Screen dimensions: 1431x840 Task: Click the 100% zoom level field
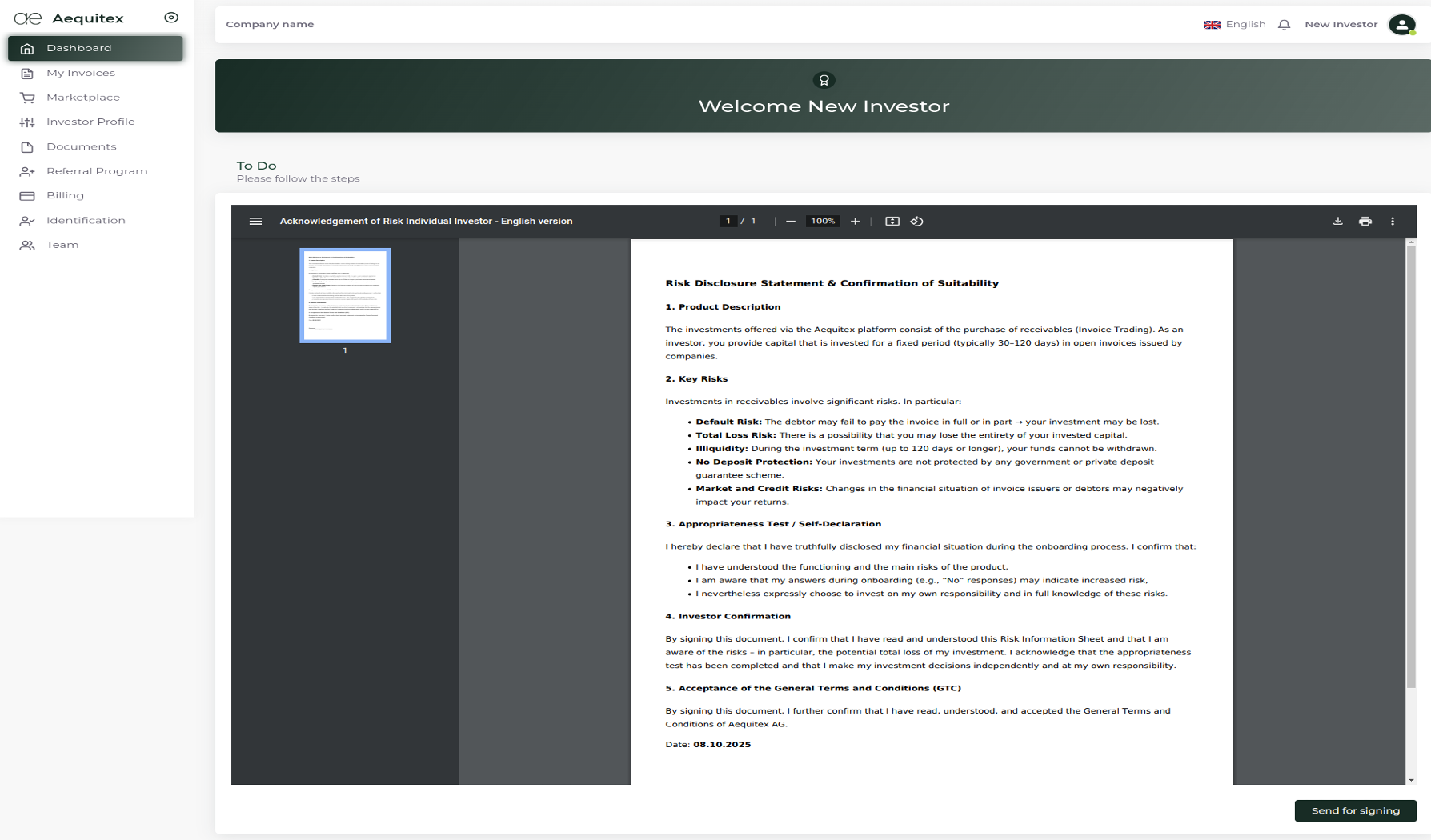[823, 222]
